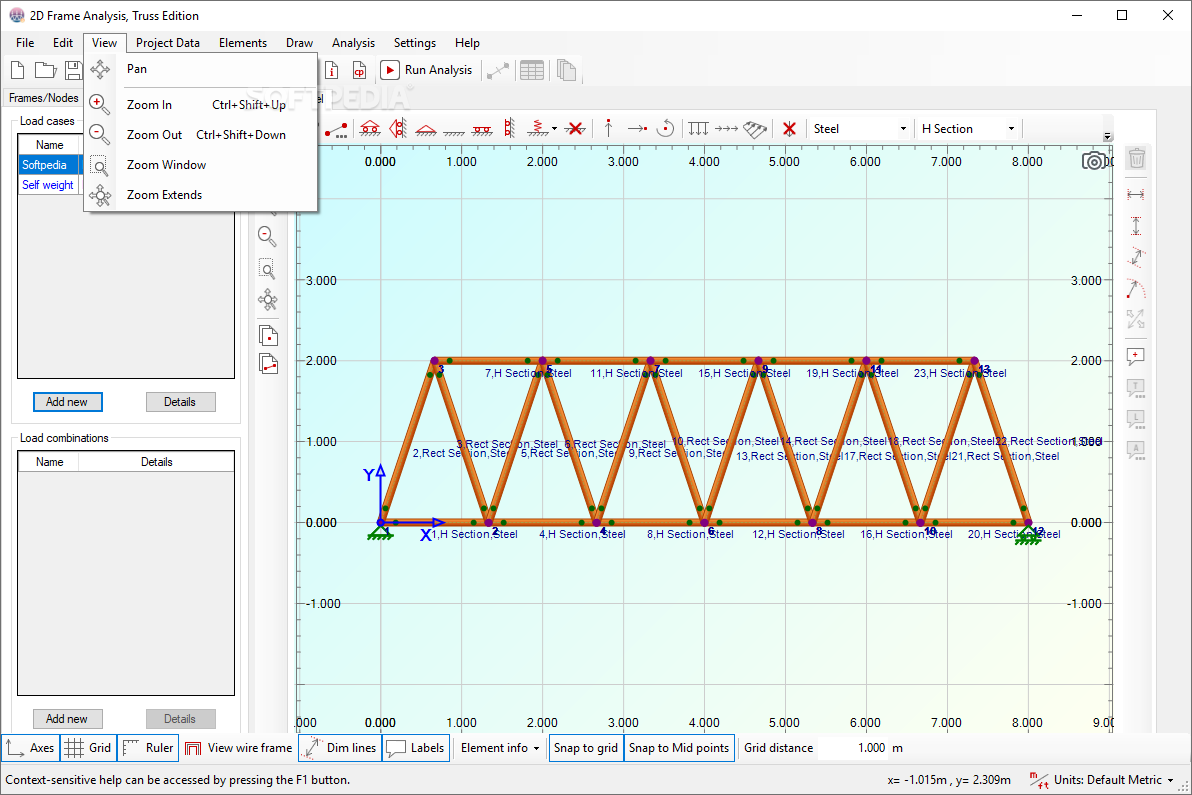Click the New file icon in toolbar
Image resolution: width=1192 pixels, height=795 pixels.
(x=17, y=71)
